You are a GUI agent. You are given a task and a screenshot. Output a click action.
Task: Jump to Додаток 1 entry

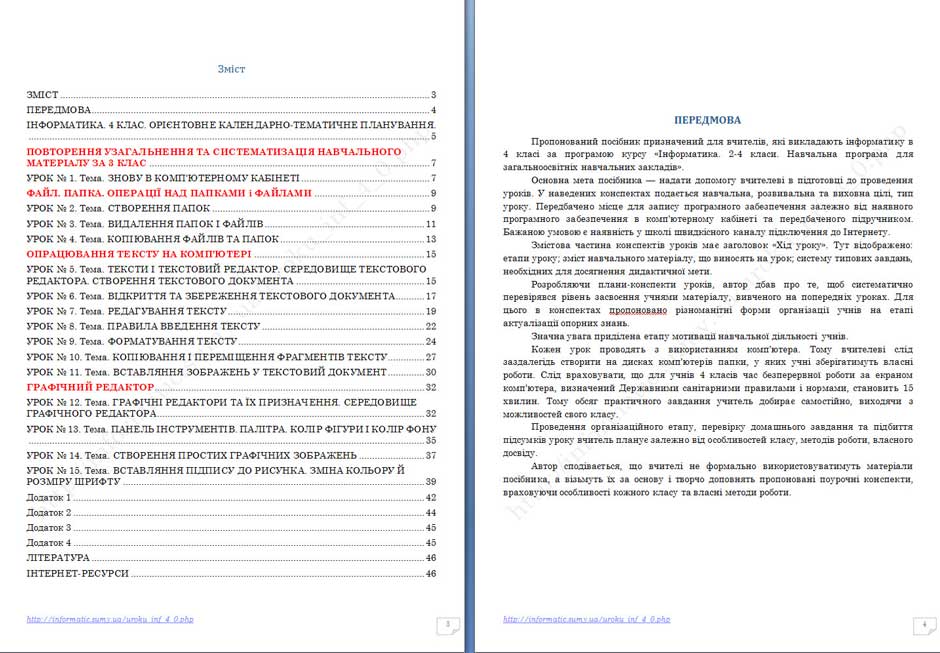(49, 497)
